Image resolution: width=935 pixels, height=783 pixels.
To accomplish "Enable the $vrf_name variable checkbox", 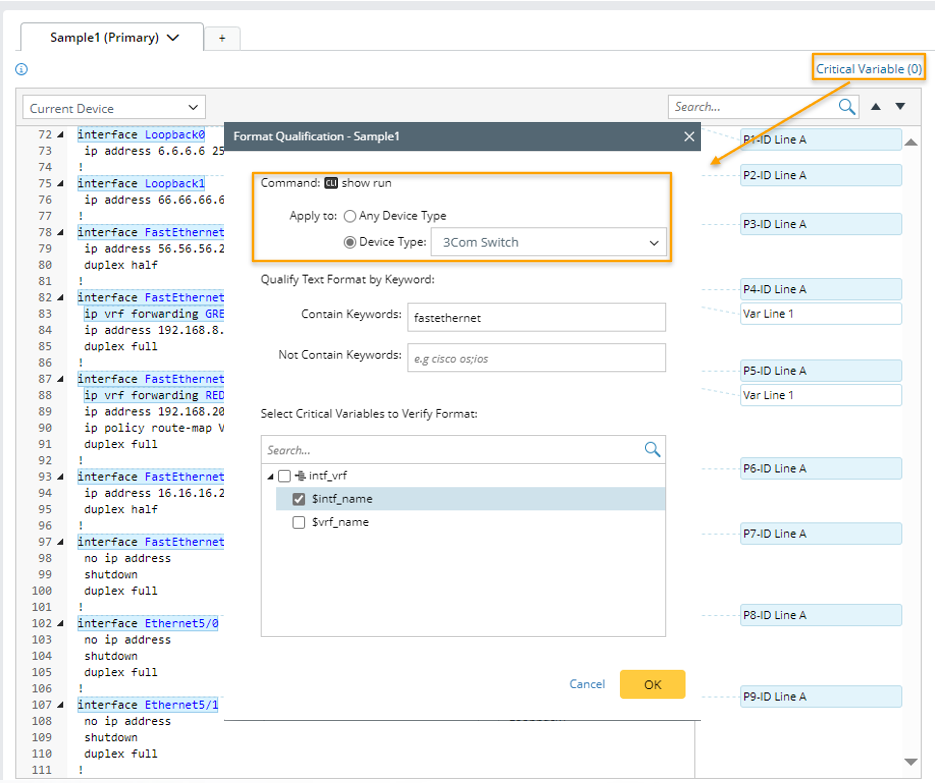I will 298,522.
